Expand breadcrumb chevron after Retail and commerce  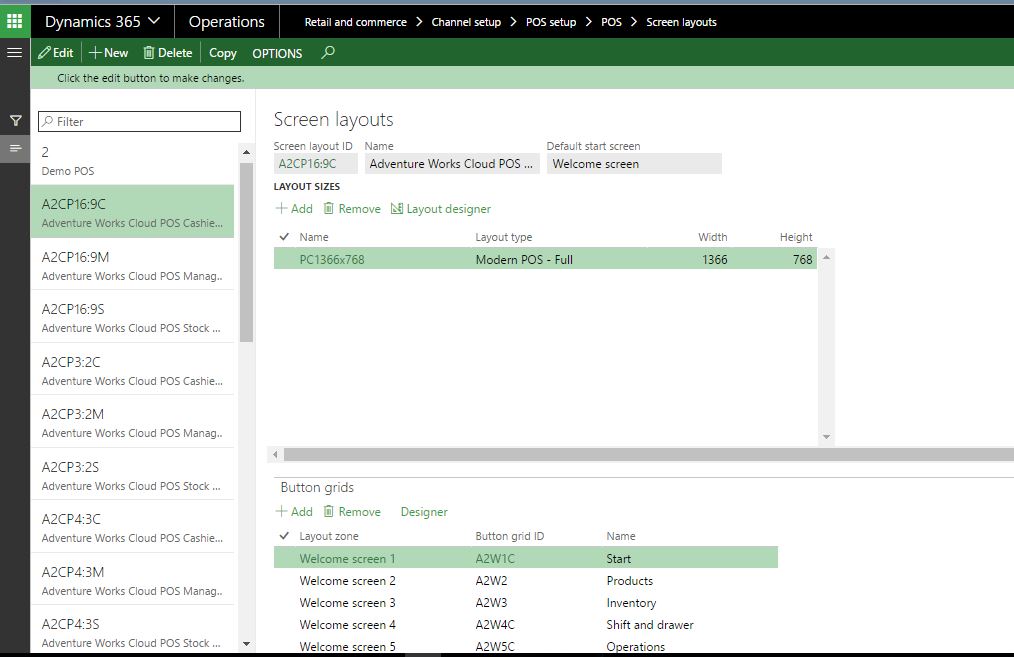click(x=419, y=22)
